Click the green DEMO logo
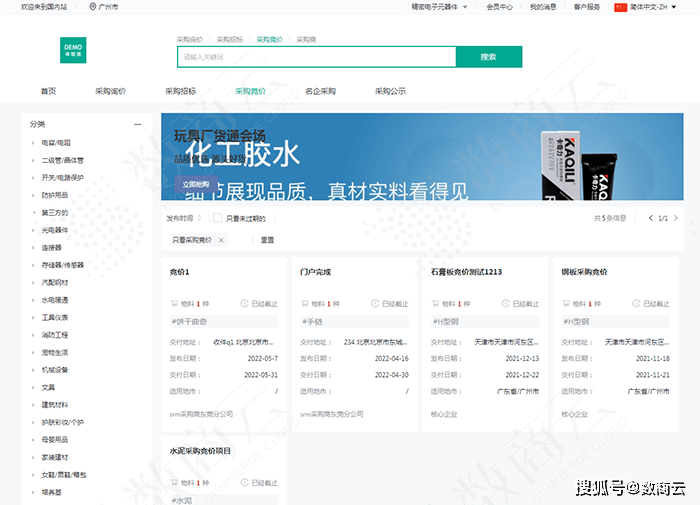This screenshot has height=505, width=700. 73,50
